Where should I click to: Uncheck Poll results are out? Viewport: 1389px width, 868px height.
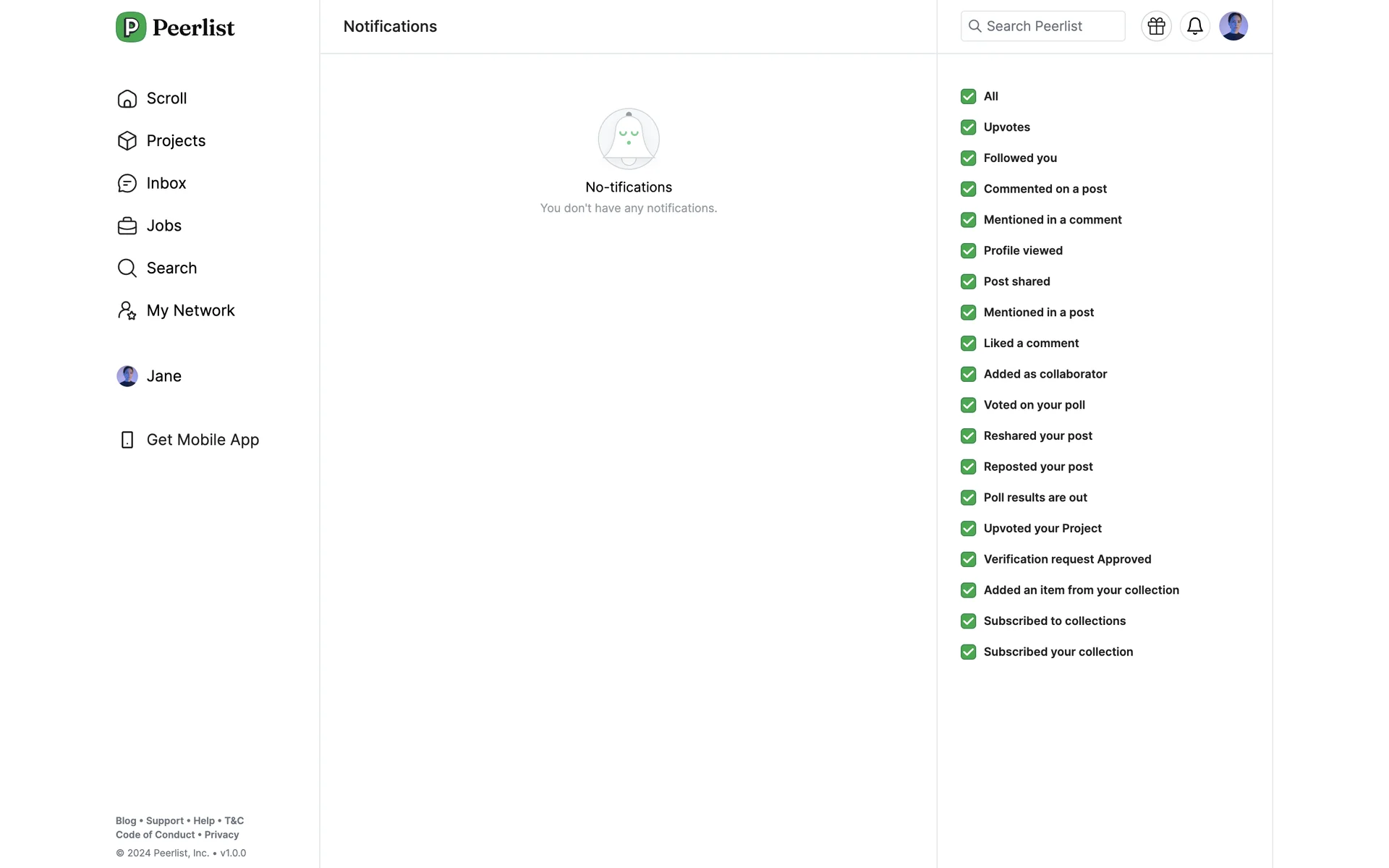[968, 498]
